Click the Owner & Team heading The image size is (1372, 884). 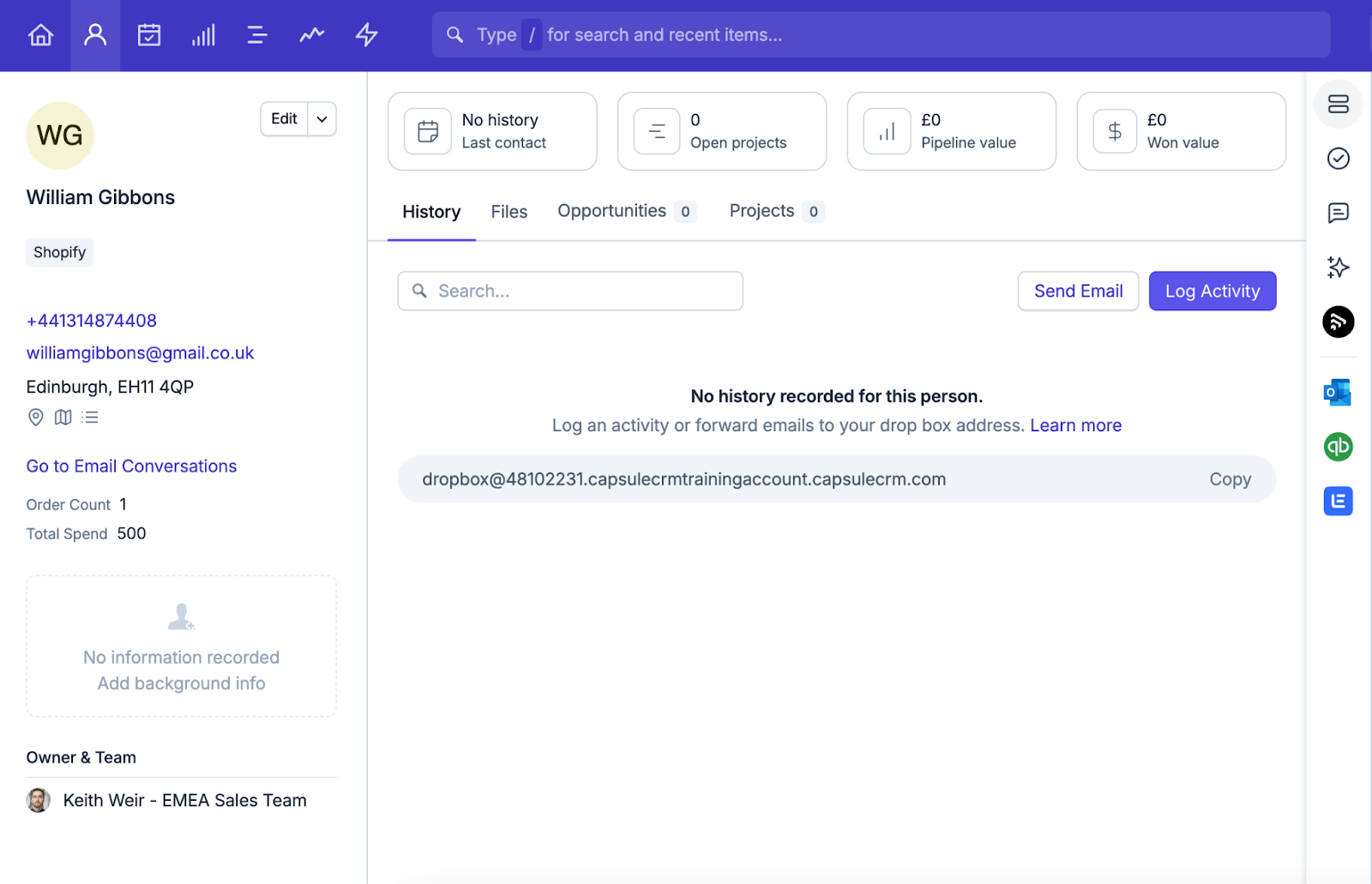pyautogui.click(x=81, y=758)
